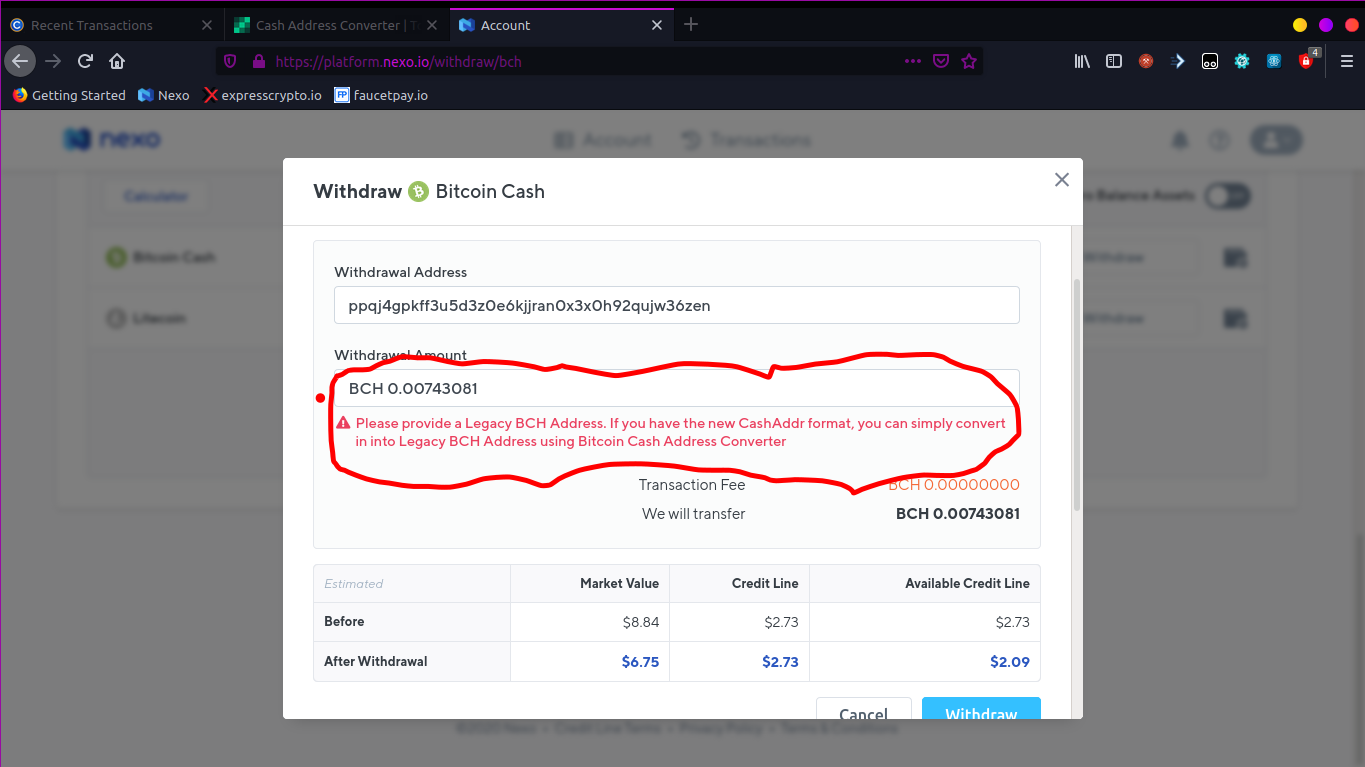Viewport: 1365px width, 767px height.
Task: Click the Withdrawal Amount input field
Action: (x=677, y=388)
